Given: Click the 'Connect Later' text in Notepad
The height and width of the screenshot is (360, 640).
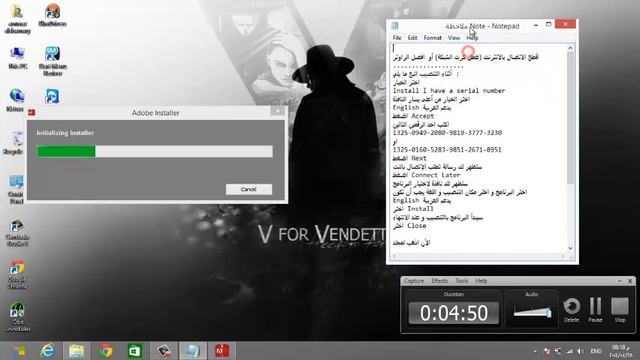Looking at the screenshot, I should click(x=436, y=175).
